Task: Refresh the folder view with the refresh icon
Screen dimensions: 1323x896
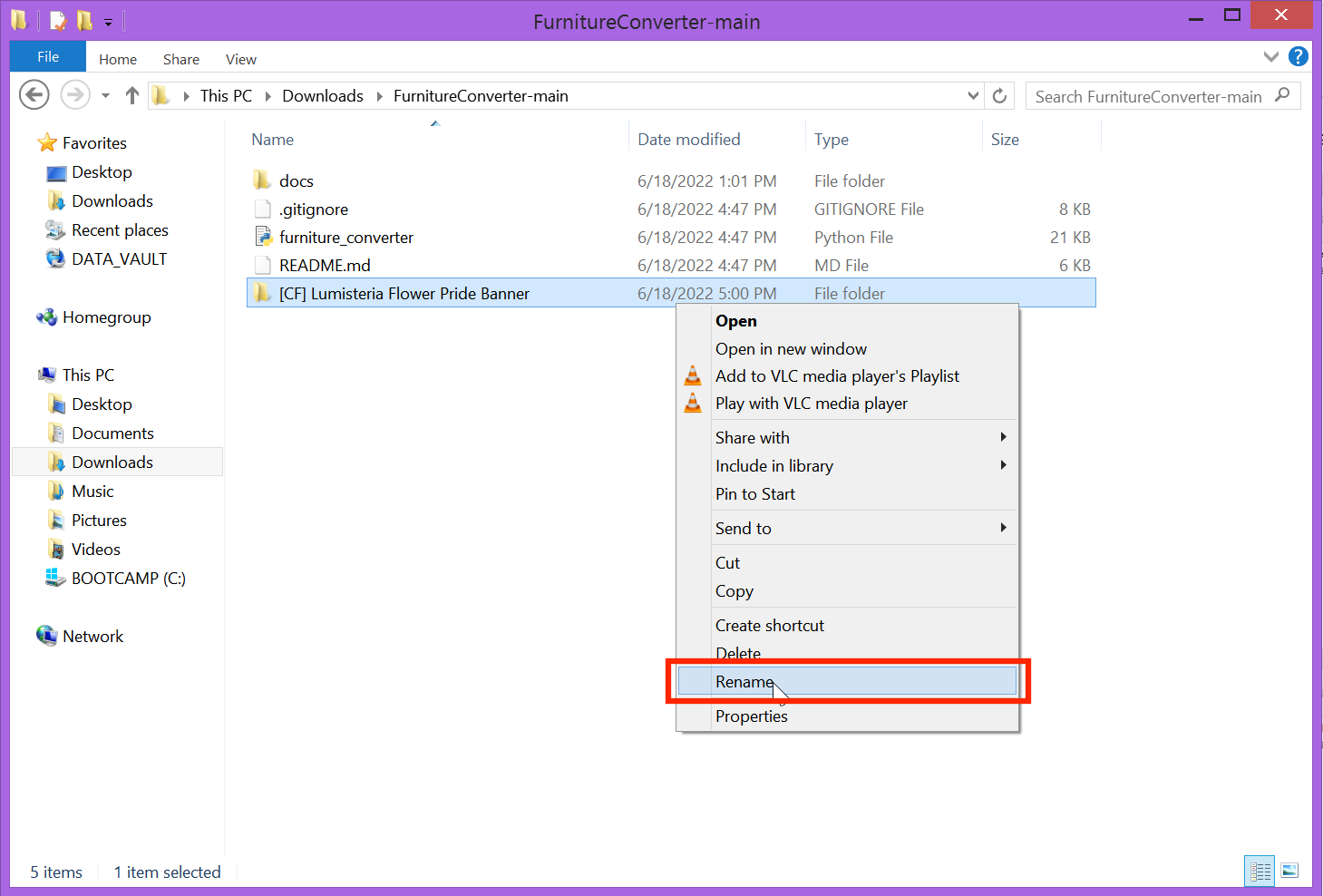Action: 999,95
